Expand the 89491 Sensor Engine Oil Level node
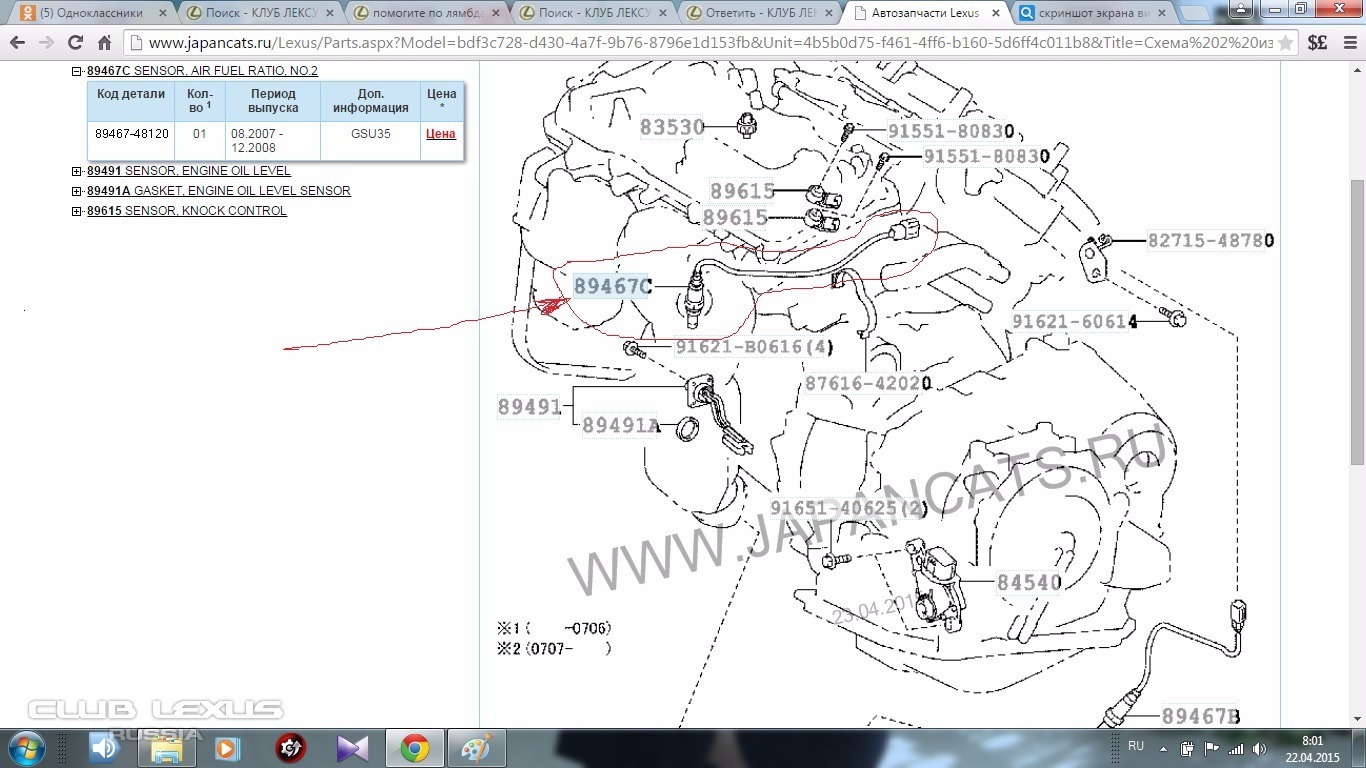Image resolution: width=1366 pixels, height=768 pixels. pyautogui.click(x=77, y=171)
